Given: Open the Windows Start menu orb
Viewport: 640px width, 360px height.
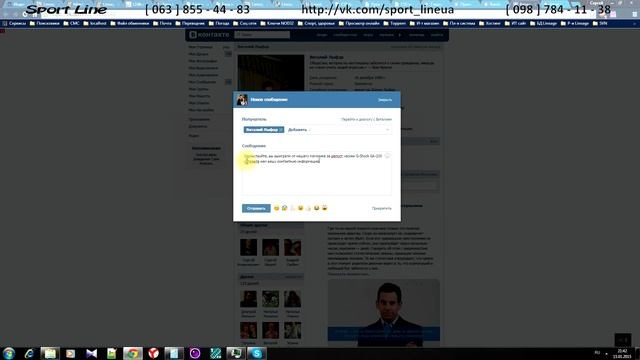Looking at the screenshot, I should pyautogui.click(x=9, y=353).
